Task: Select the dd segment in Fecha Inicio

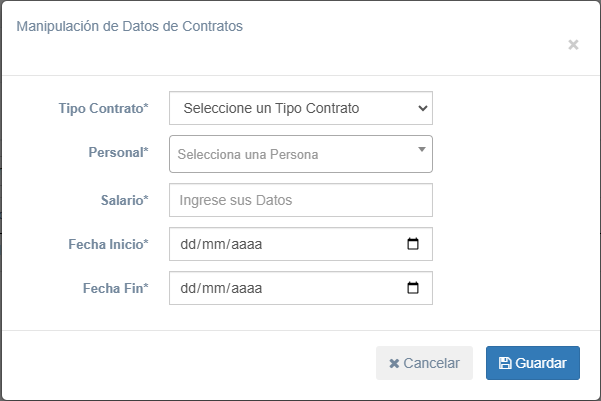Action: click(188, 244)
